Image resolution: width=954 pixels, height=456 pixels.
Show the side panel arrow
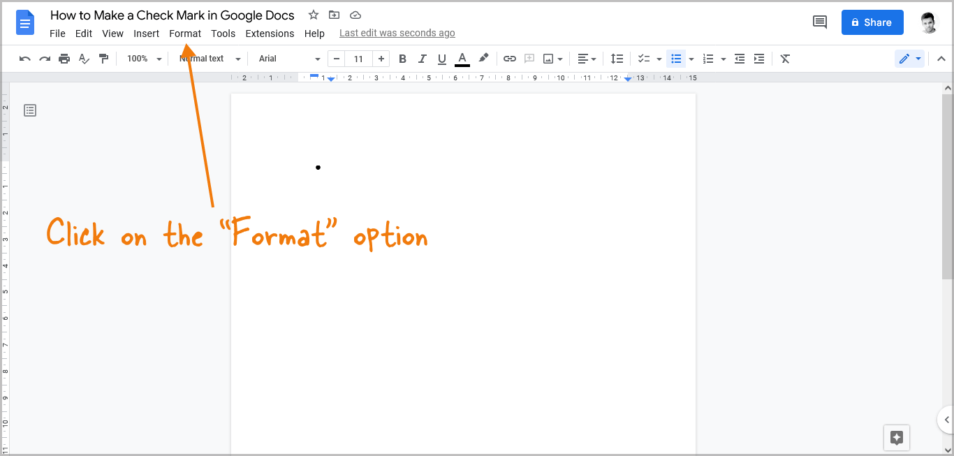pyautogui.click(x=946, y=419)
